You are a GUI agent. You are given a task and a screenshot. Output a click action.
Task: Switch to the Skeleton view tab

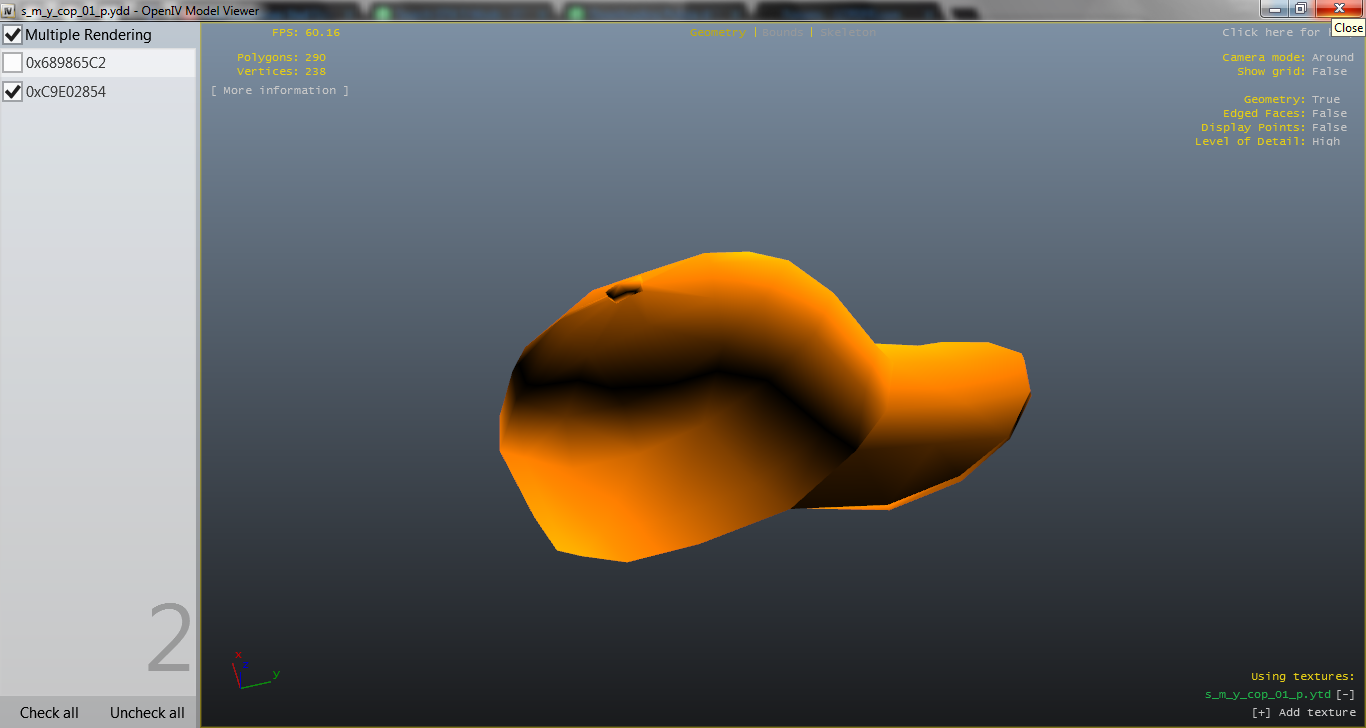click(x=848, y=33)
